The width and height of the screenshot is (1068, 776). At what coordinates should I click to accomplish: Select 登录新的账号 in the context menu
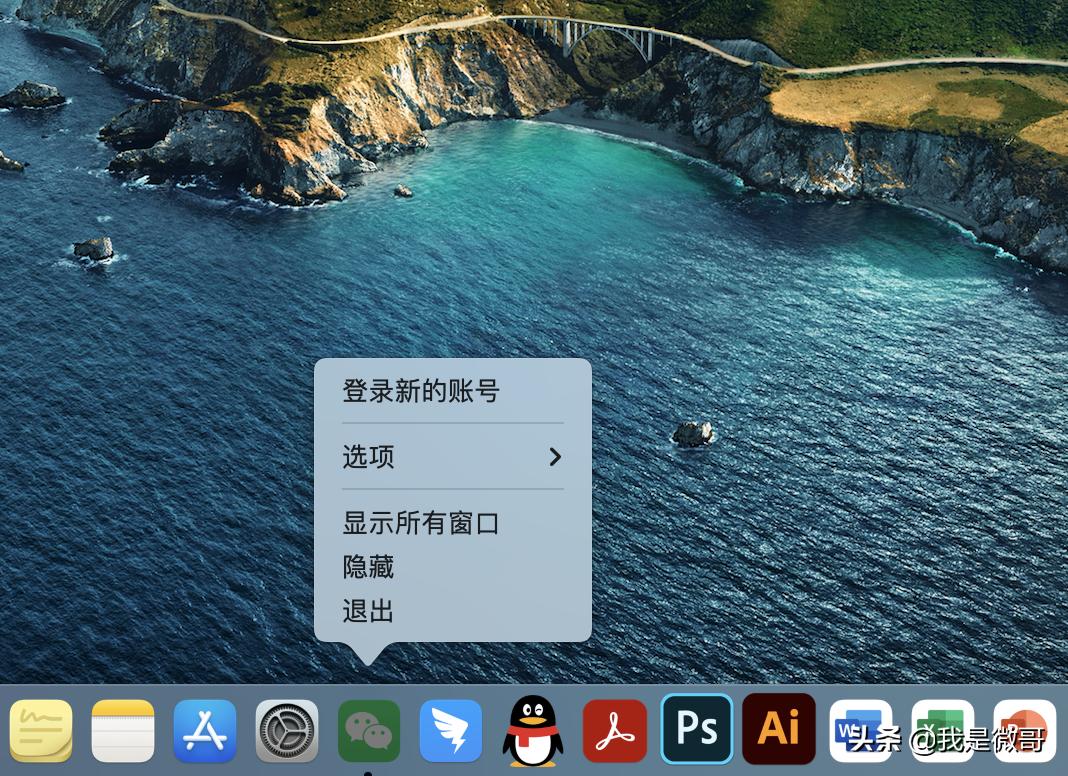tap(421, 392)
